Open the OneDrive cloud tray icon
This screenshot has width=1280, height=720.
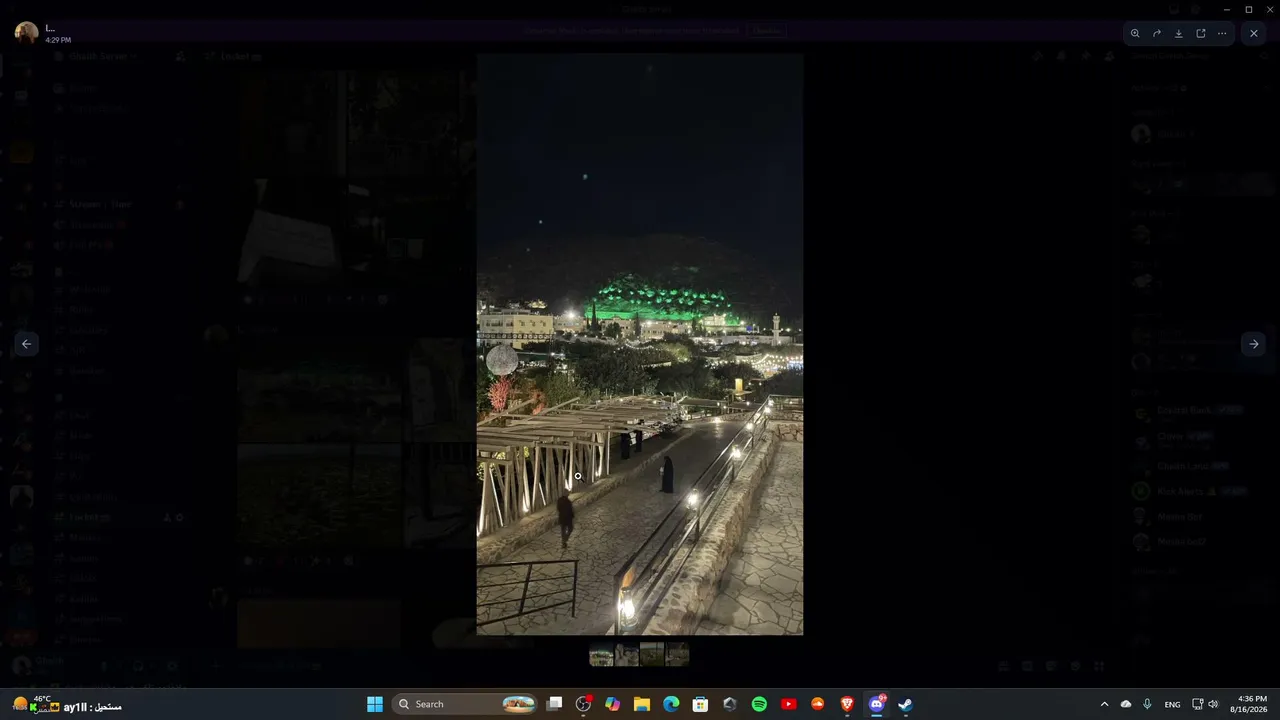[x=1126, y=704]
